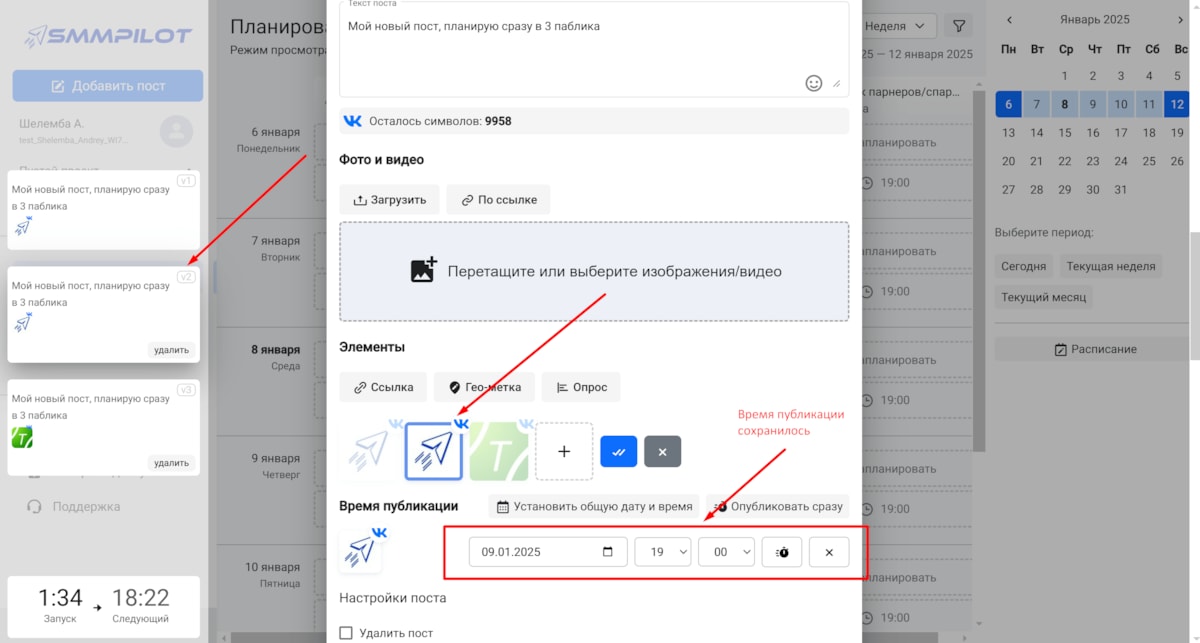Toggle the Удалить пост checkbox
Image resolution: width=1200 pixels, height=643 pixels.
coord(346,633)
